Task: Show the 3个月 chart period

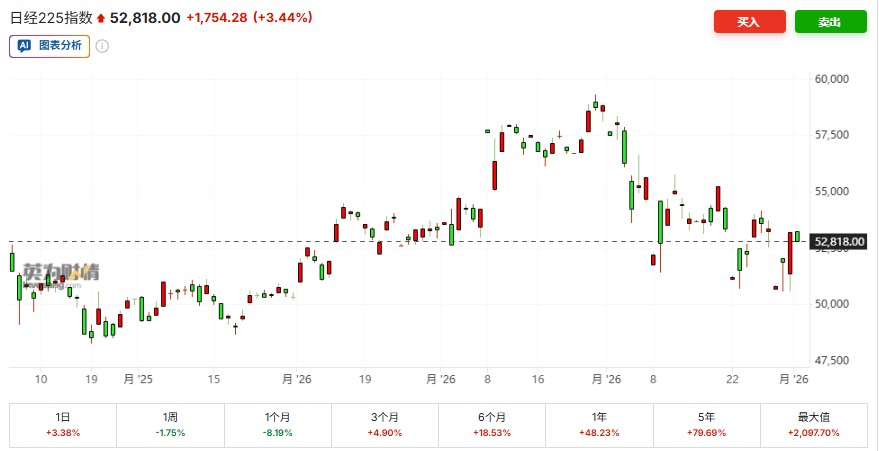Action: pyautogui.click(x=385, y=425)
